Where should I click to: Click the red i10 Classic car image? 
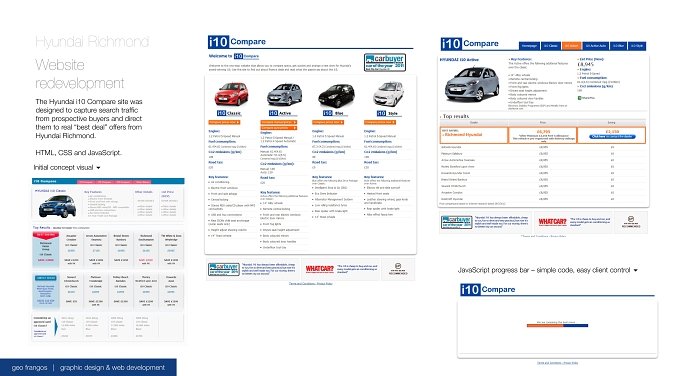232,94
